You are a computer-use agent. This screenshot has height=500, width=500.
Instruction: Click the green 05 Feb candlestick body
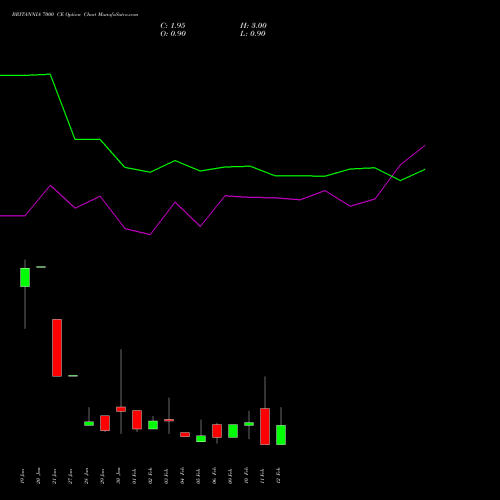click(x=201, y=439)
